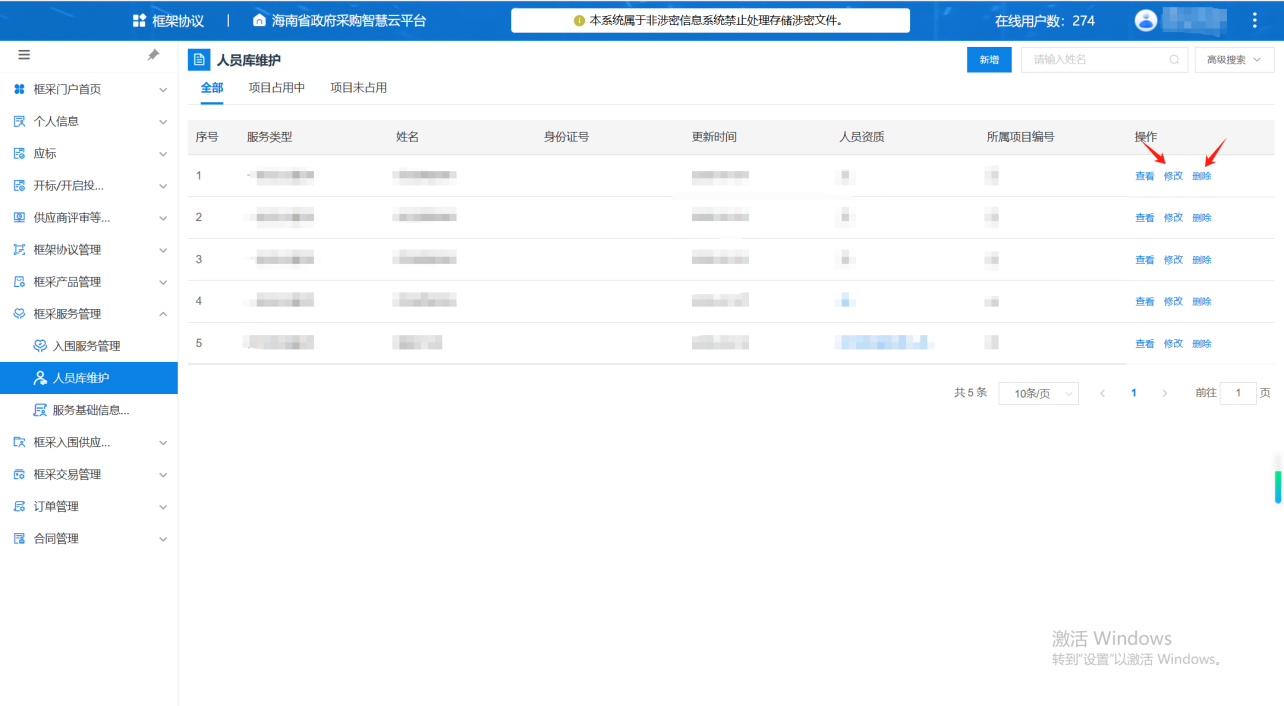Click the 框采门户首页 sidebar icon
1284x706 pixels.
[19, 90]
